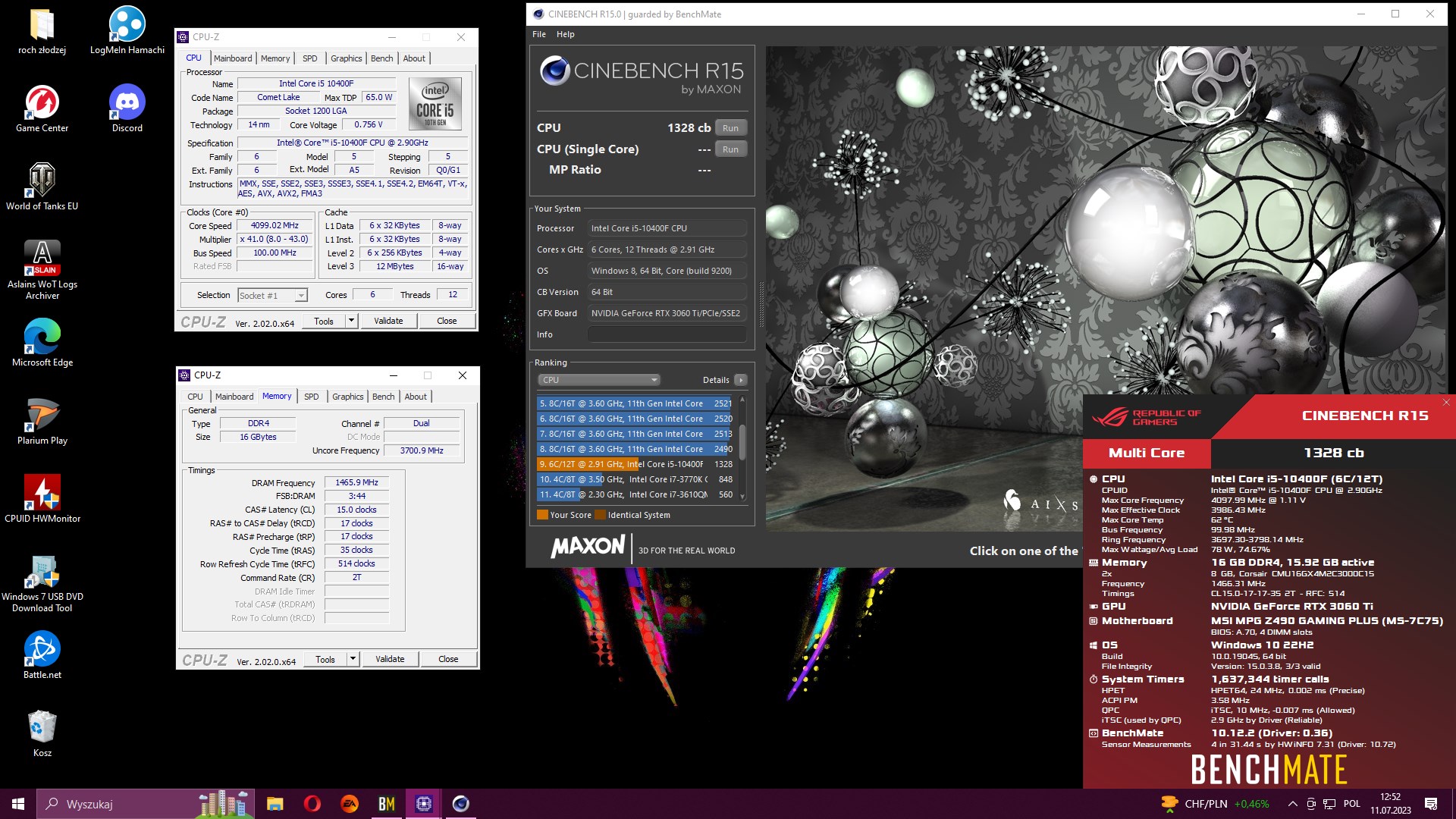Open Cinebench File menu

(x=539, y=34)
